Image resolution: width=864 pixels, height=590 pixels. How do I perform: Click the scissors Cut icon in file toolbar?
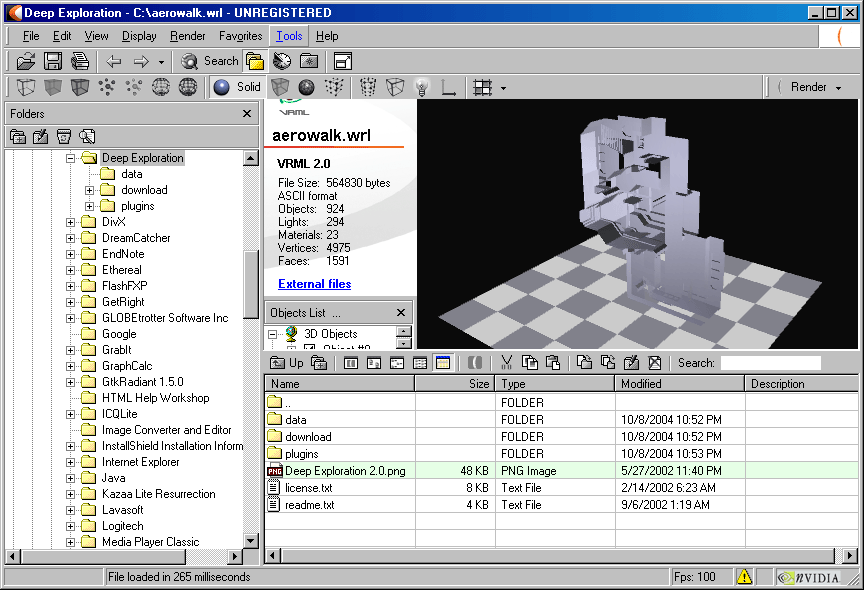click(x=506, y=363)
